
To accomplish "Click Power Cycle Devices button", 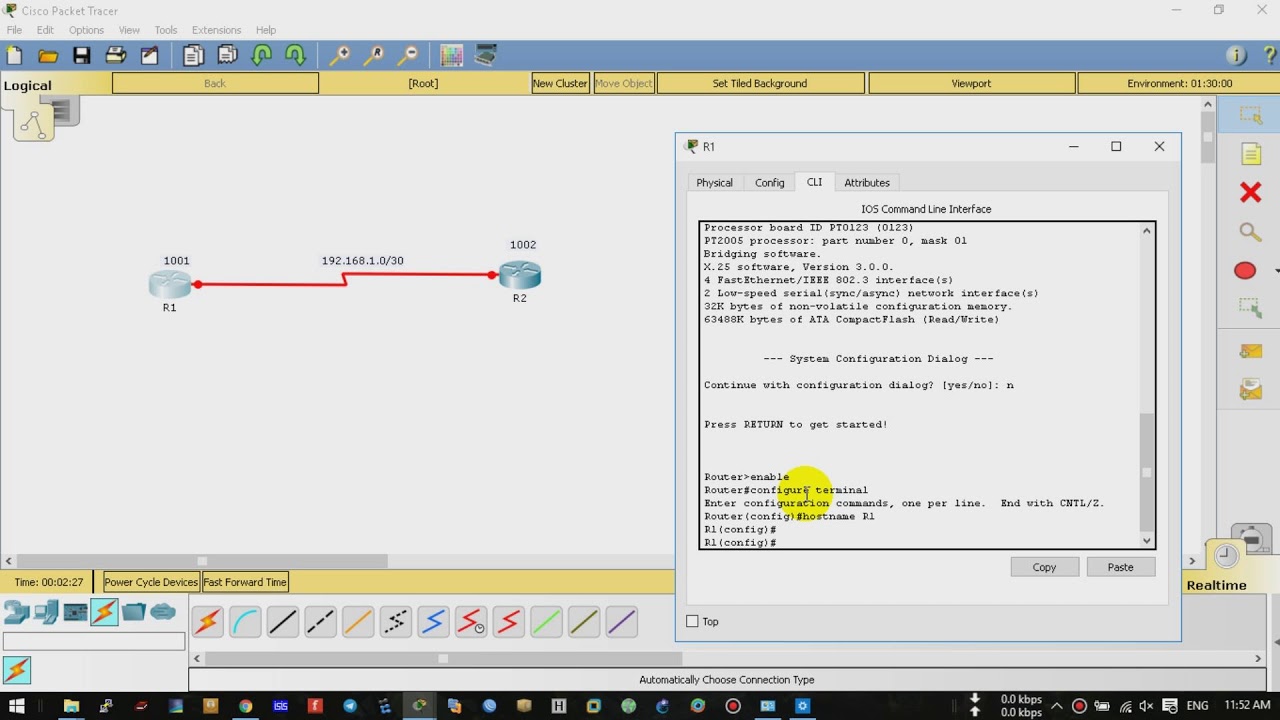I will click(151, 582).
